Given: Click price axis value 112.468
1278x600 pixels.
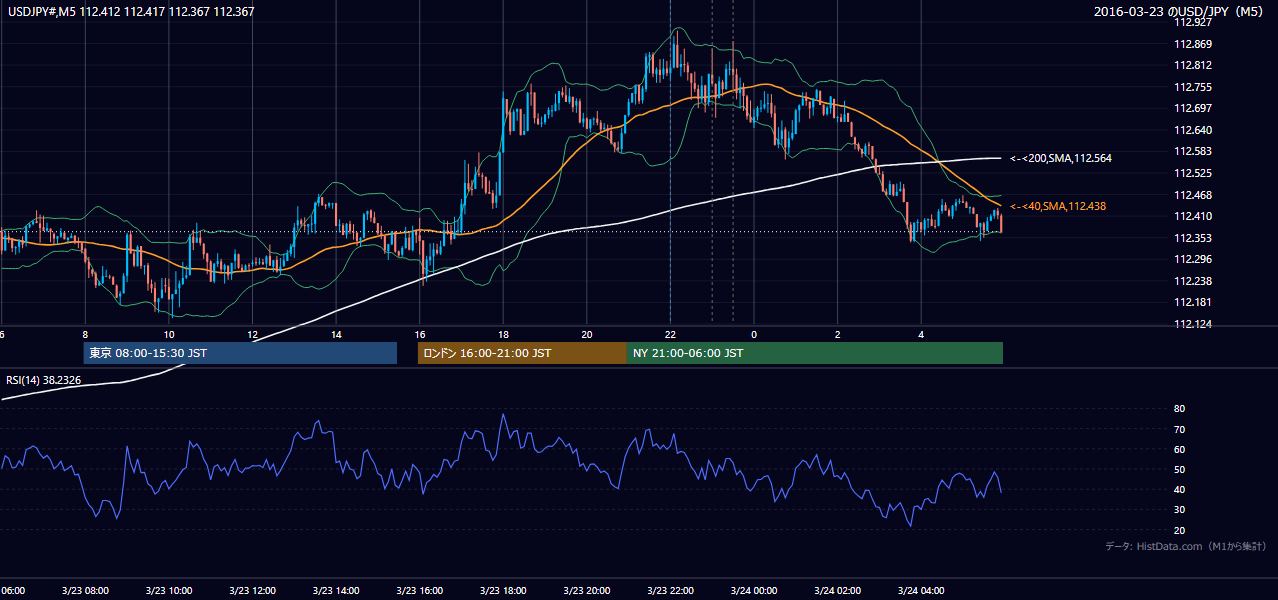Looking at the screenshot, I should [x=1192, y=195].
